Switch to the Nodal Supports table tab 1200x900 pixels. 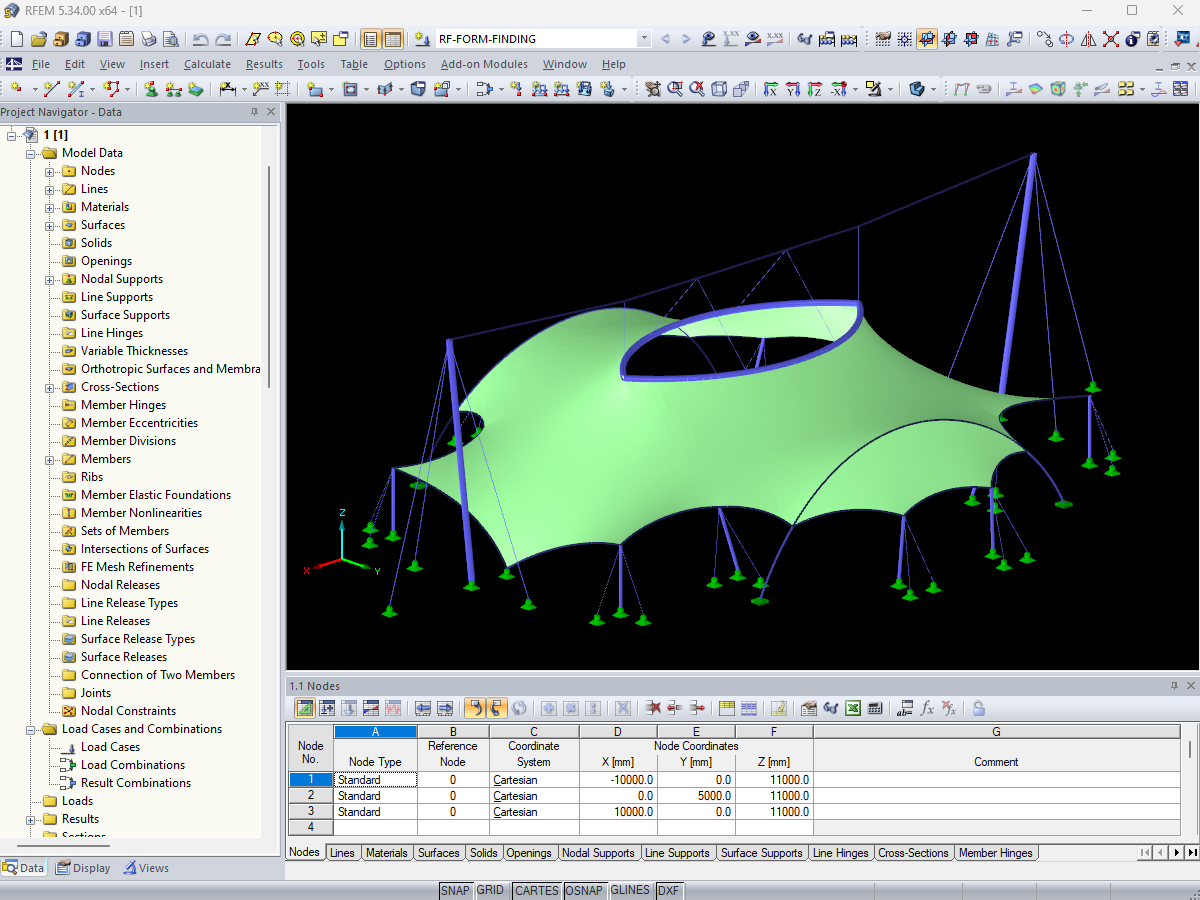(597, 853)
